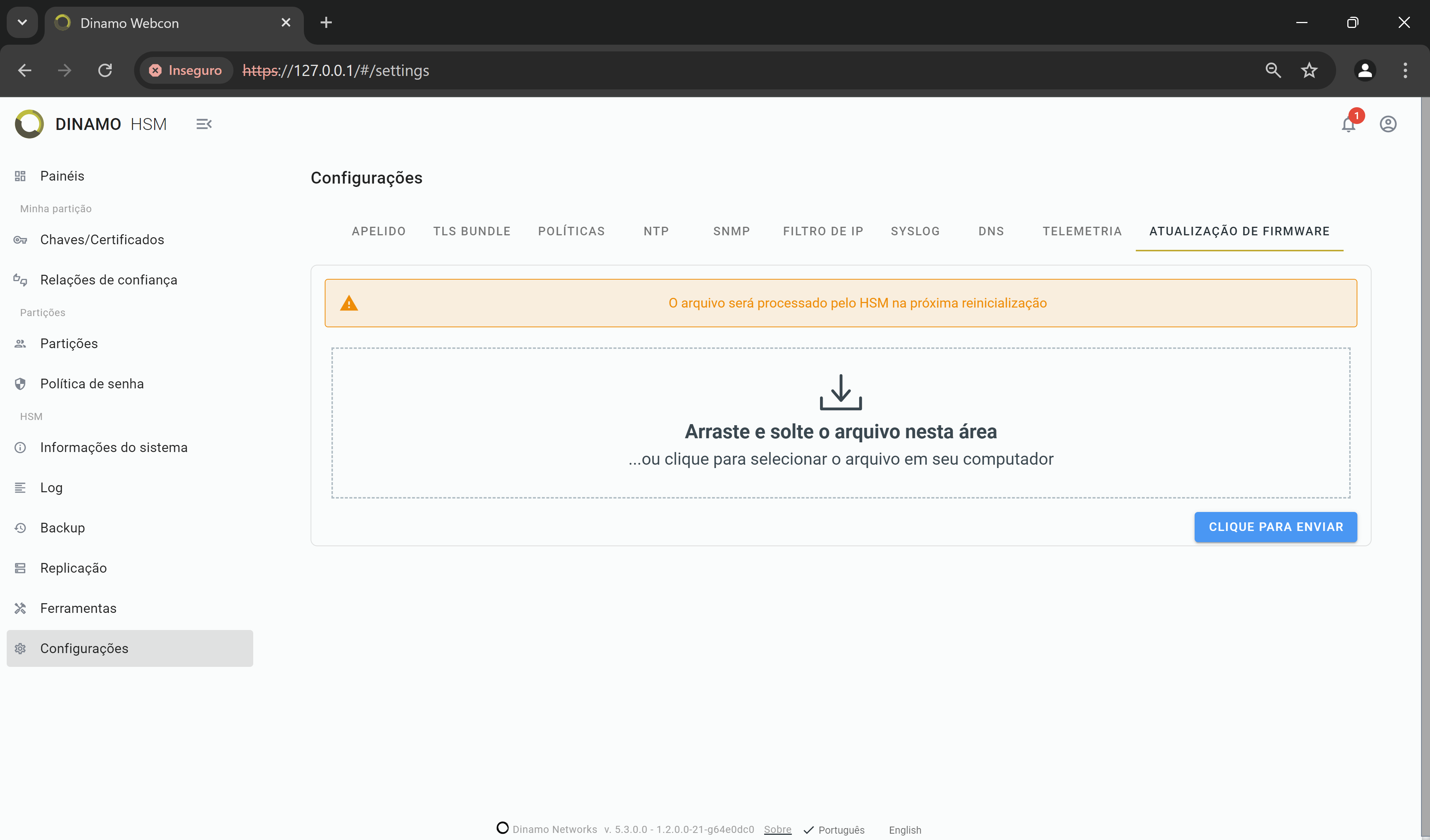Click the orange warning triangle icon
Screen dimensions: 1430x840
[x=349, y=303]
